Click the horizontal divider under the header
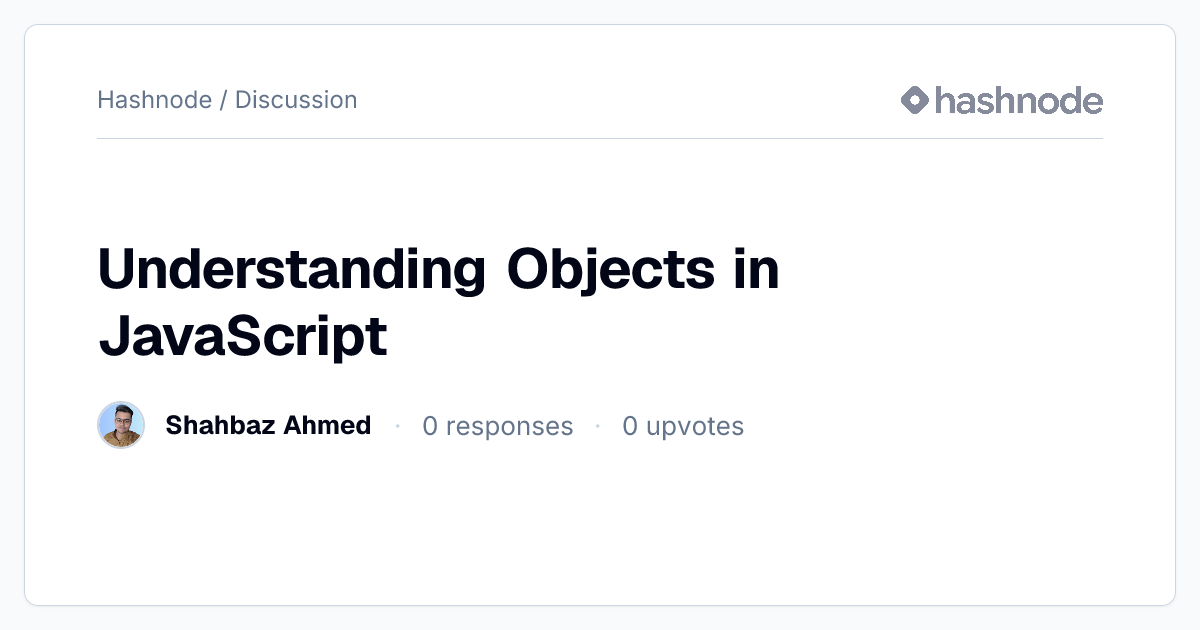 coord(600,138)
